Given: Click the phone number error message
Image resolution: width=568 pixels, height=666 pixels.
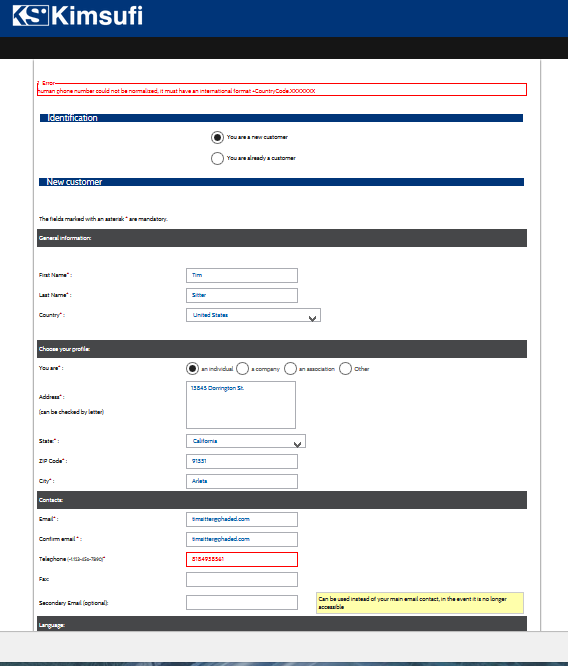Looking at the screenshot, I should pos(176,91).
